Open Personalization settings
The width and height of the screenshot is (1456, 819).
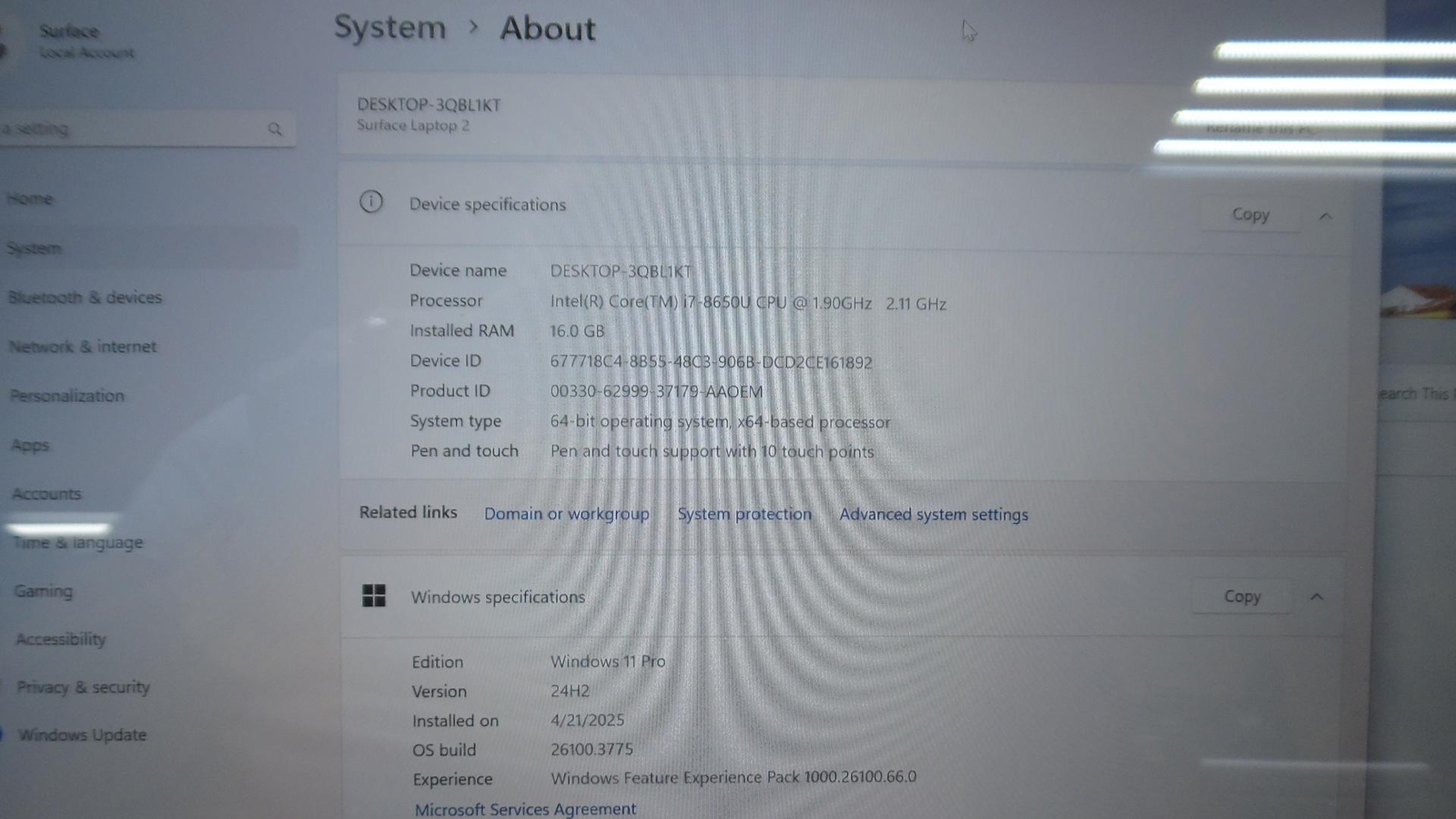[66, 396]
